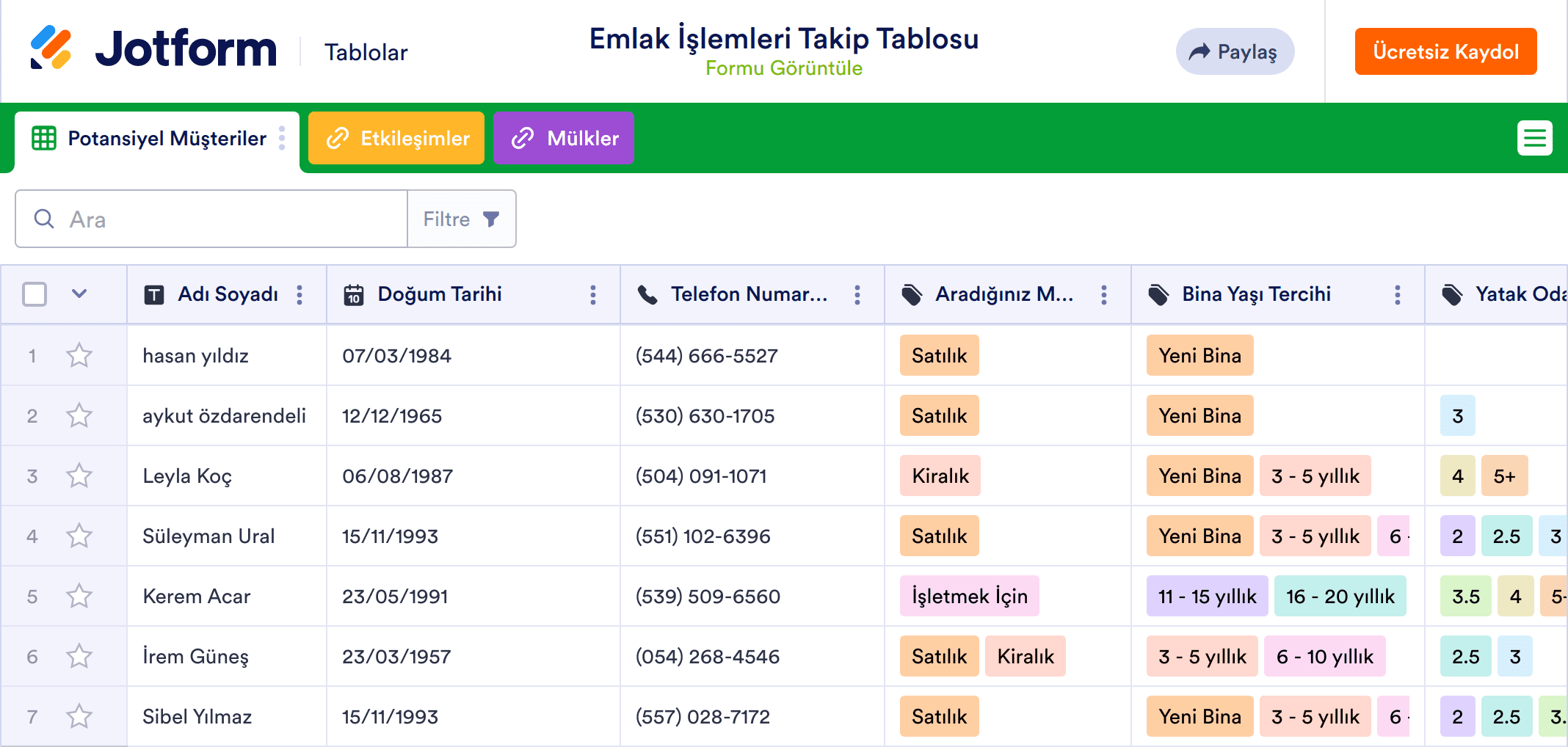Click the İşletmek İçin tag for Kerem Acar
Image resolution: width=1568 pixels, height=747 pixels.
969,597
